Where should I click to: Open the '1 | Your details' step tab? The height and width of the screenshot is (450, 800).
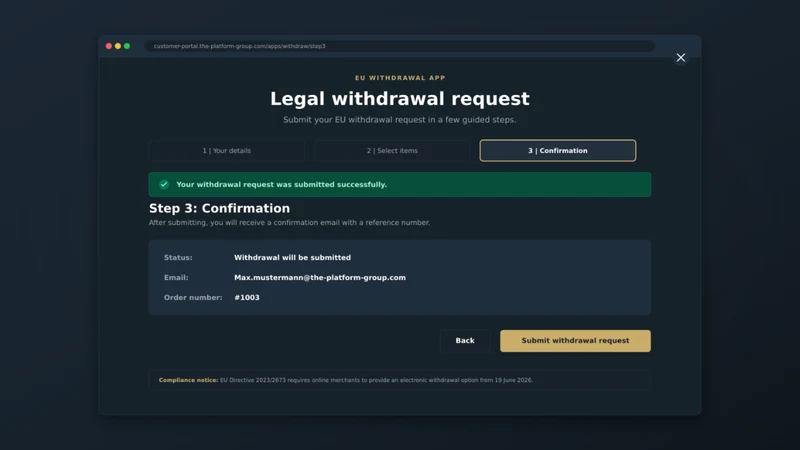pos(227,151)
